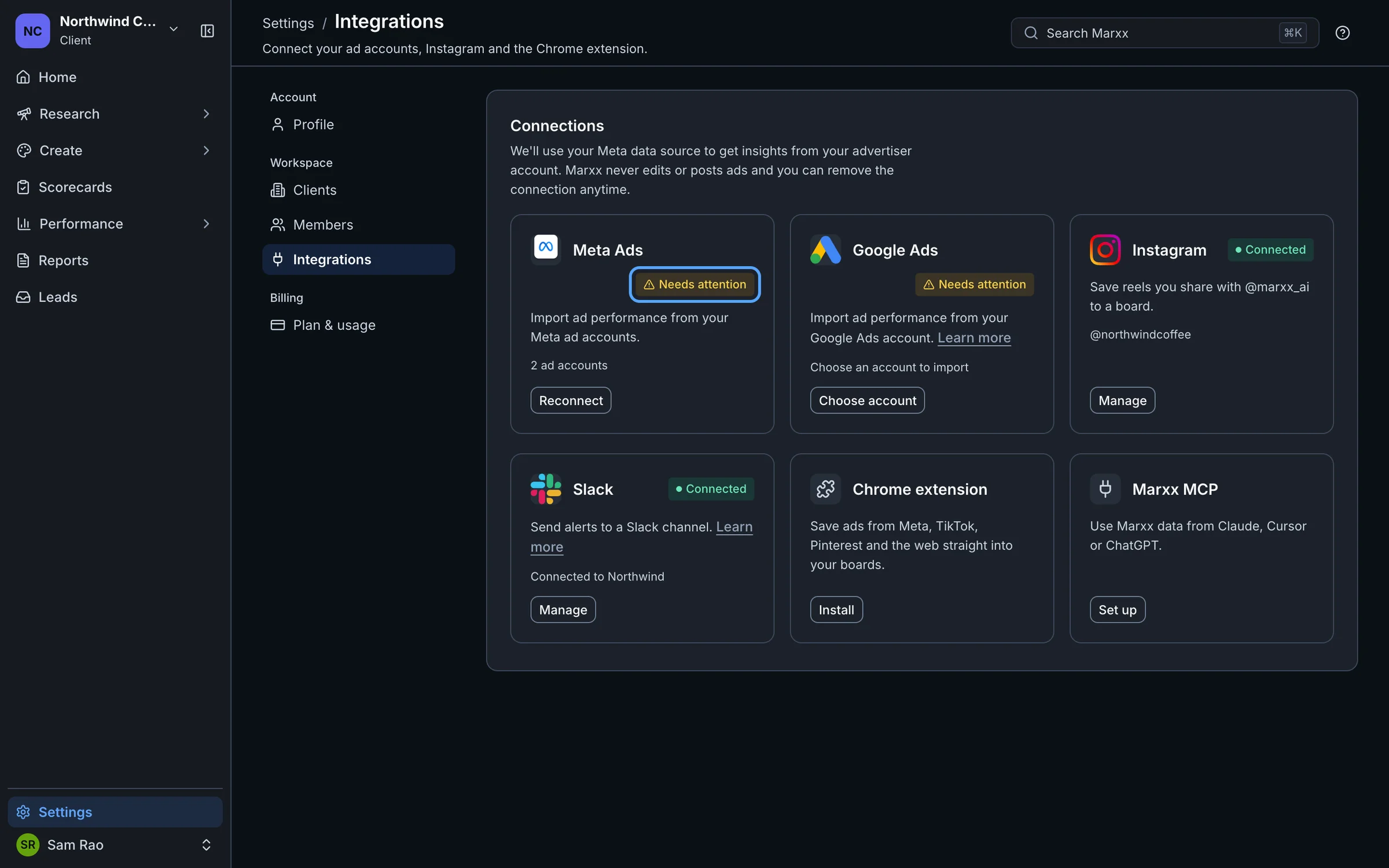Click the NC workspace avatar

coord(32,31)
